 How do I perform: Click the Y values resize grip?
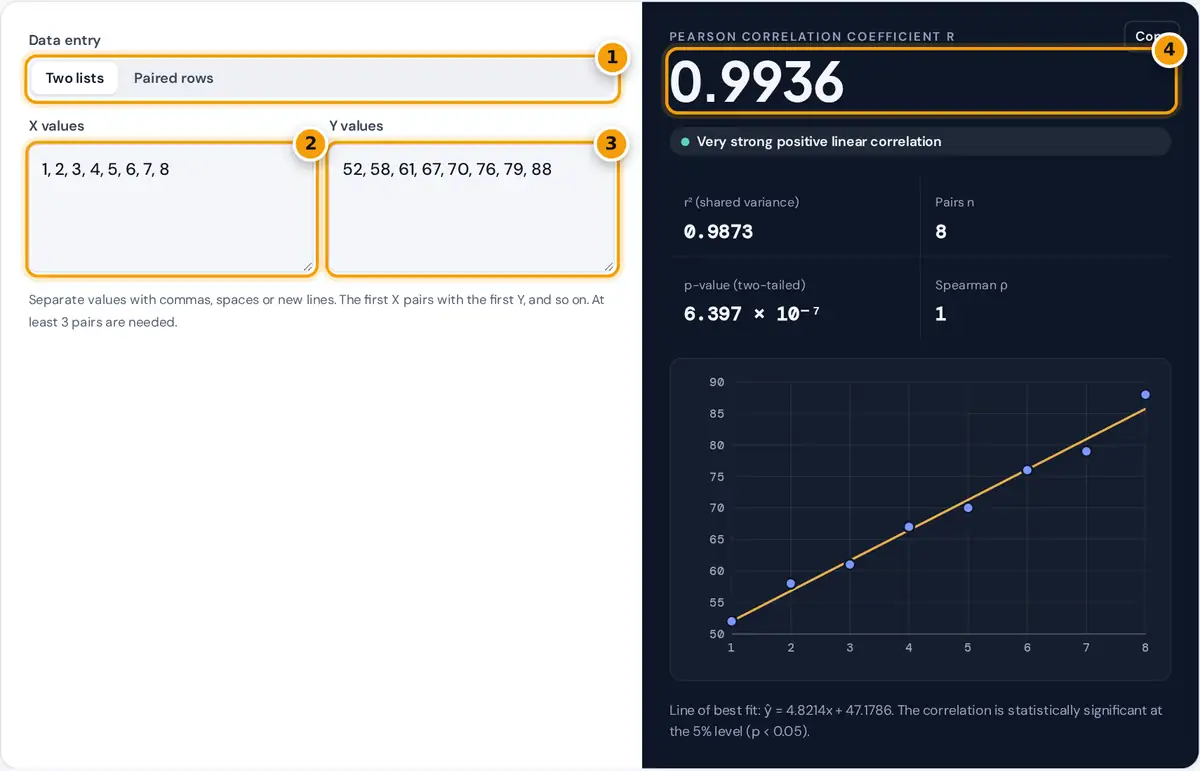click(608, 266)
